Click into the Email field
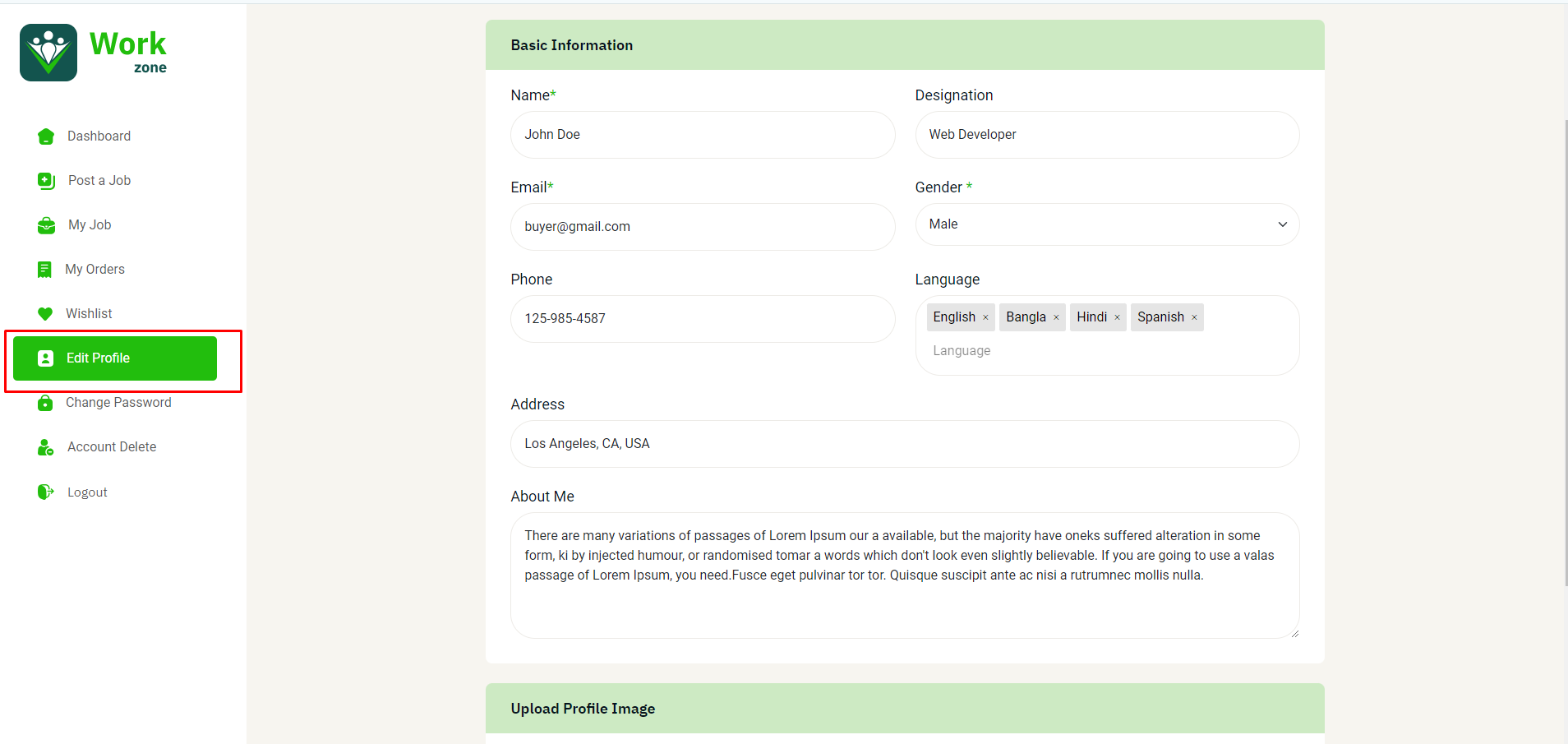This screenshot has height=744, width=1568. click(x=702, y=227)
